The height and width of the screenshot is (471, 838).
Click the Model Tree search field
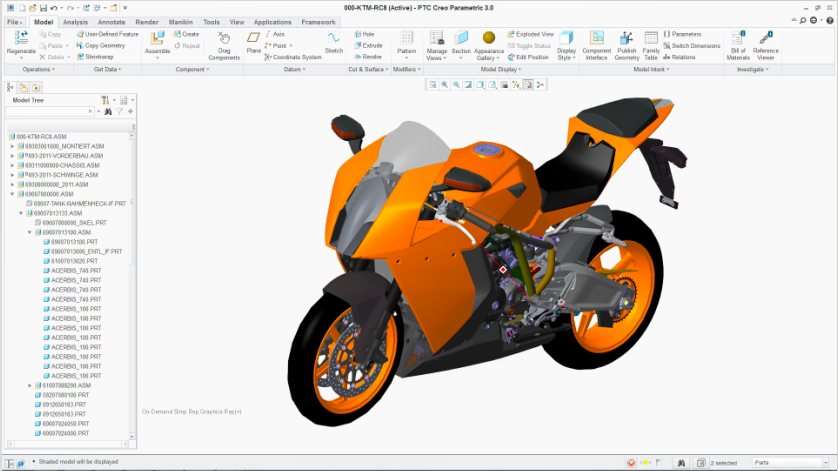click(x=49, y=111)
